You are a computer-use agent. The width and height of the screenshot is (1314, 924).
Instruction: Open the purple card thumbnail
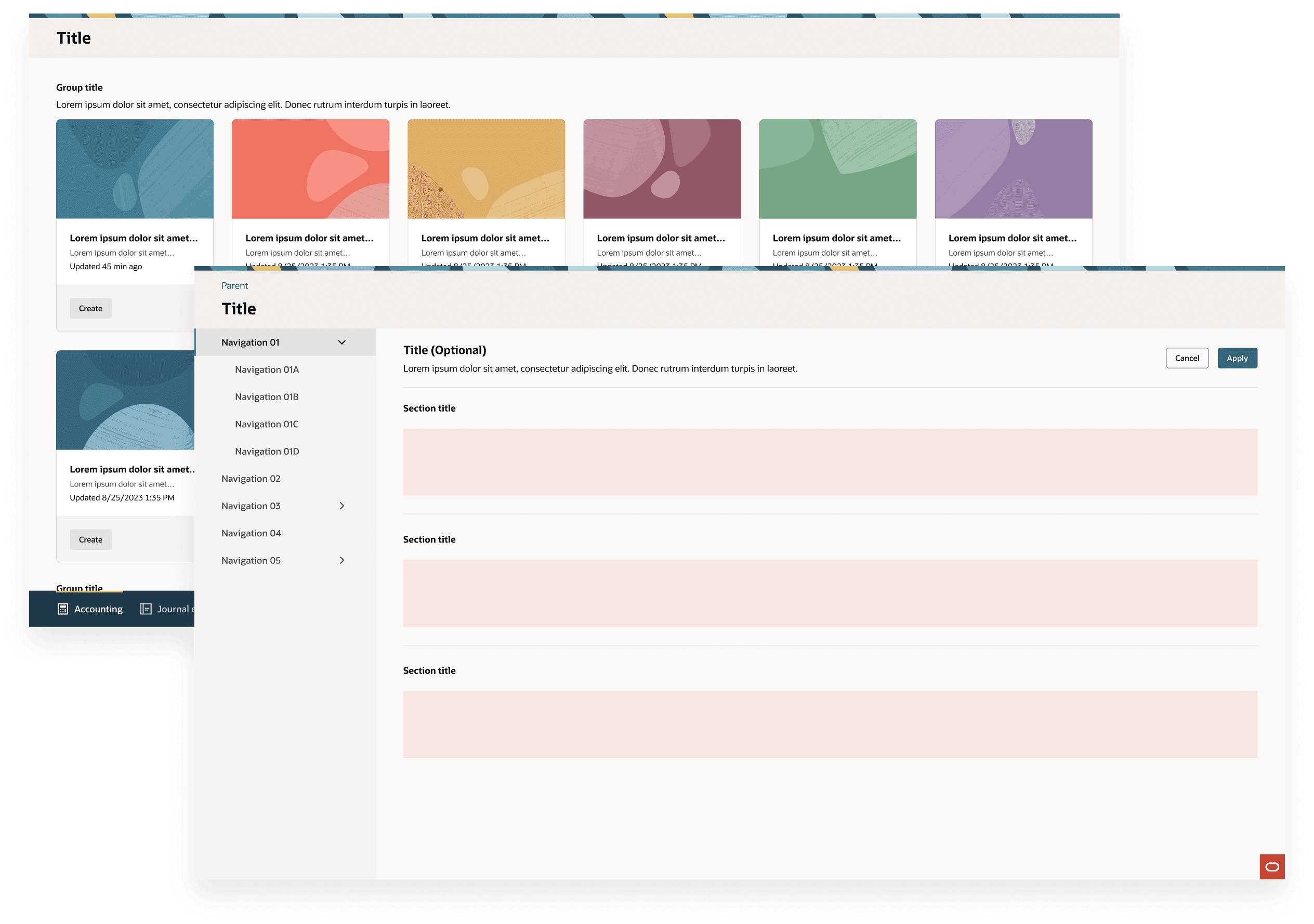tap(1013, 169)
